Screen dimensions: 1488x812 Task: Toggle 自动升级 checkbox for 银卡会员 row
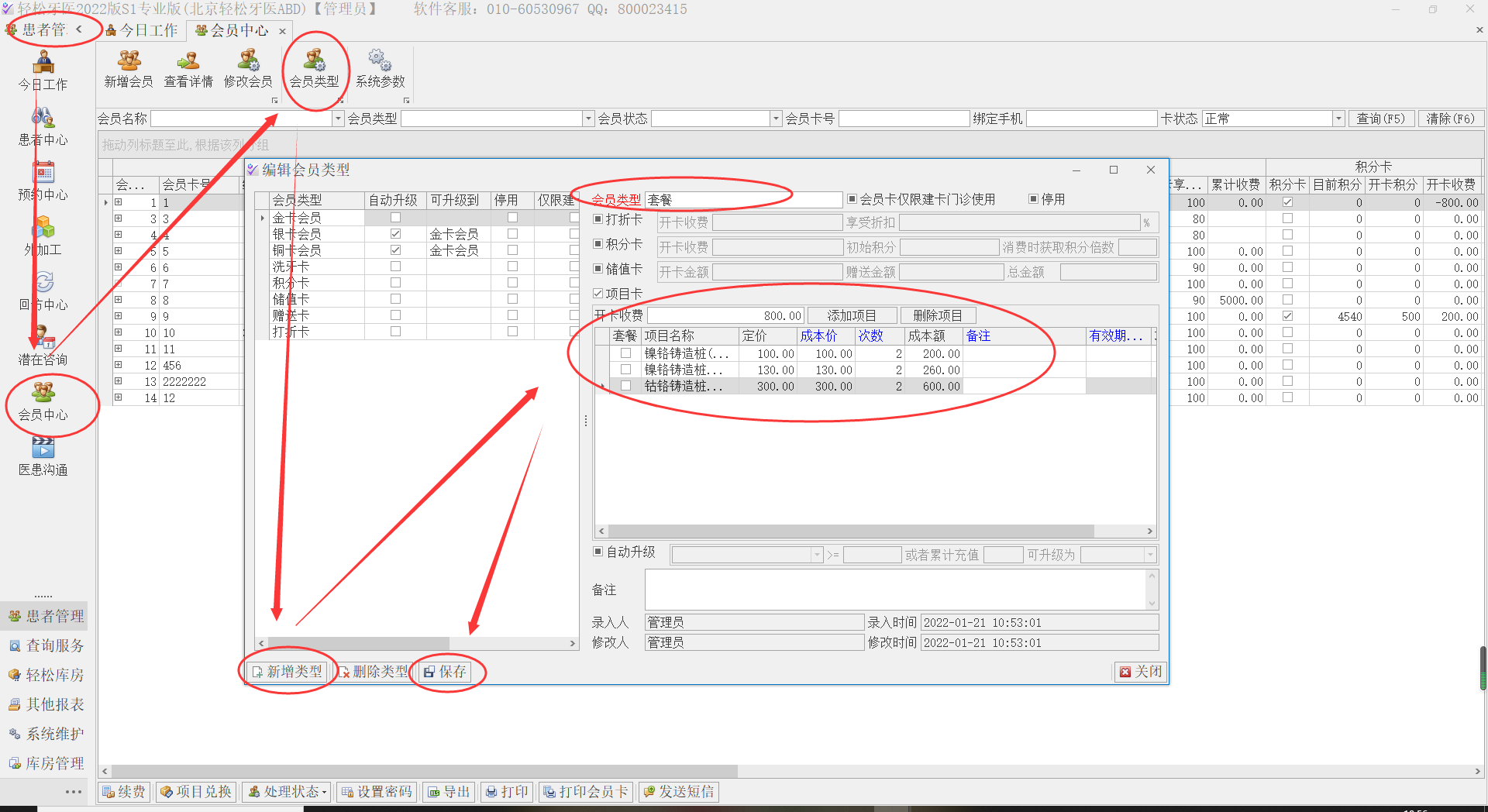pyautogui.click(x=395, y=234)
